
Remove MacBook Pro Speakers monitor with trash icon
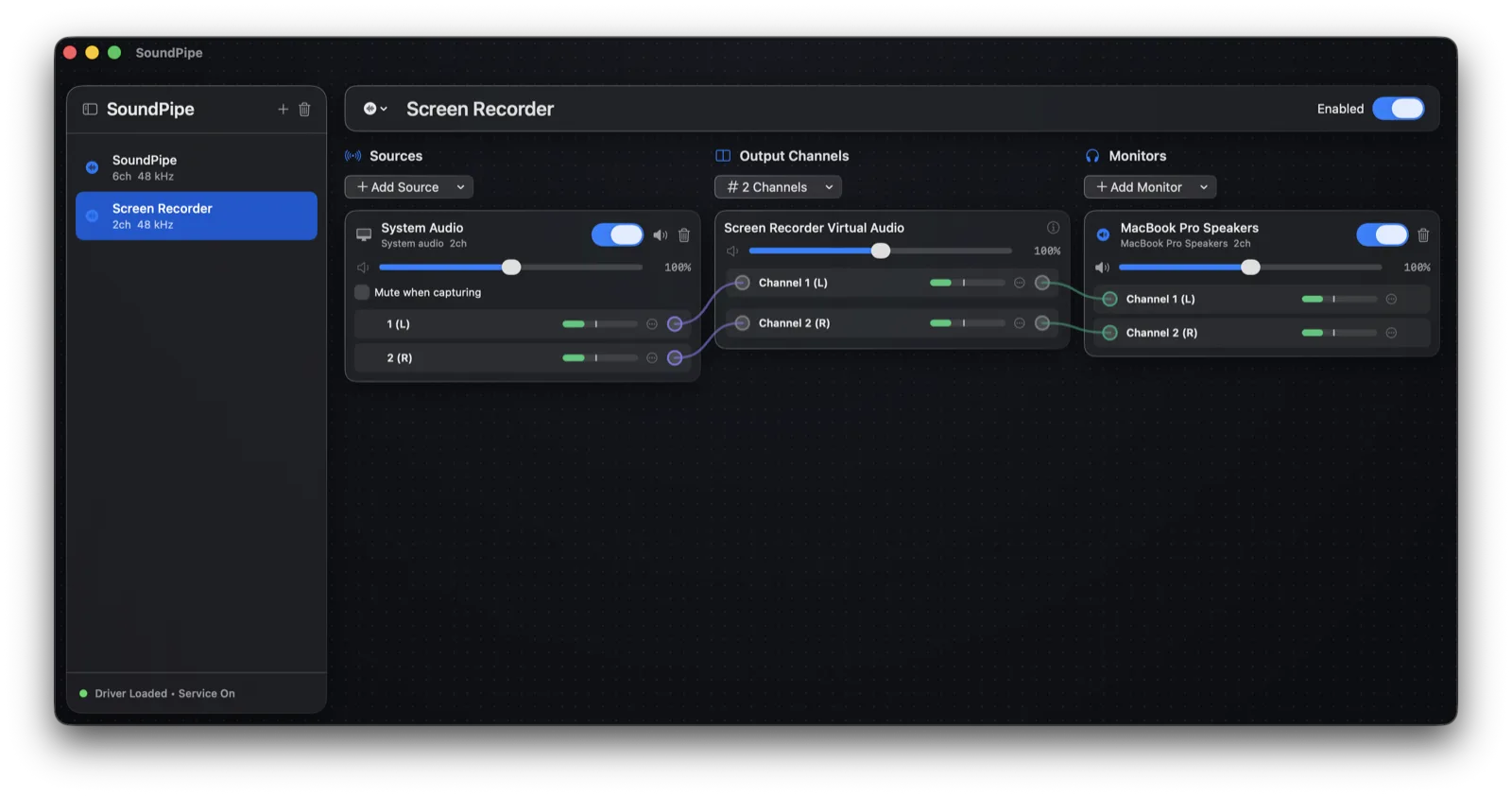coord(1423,234)
